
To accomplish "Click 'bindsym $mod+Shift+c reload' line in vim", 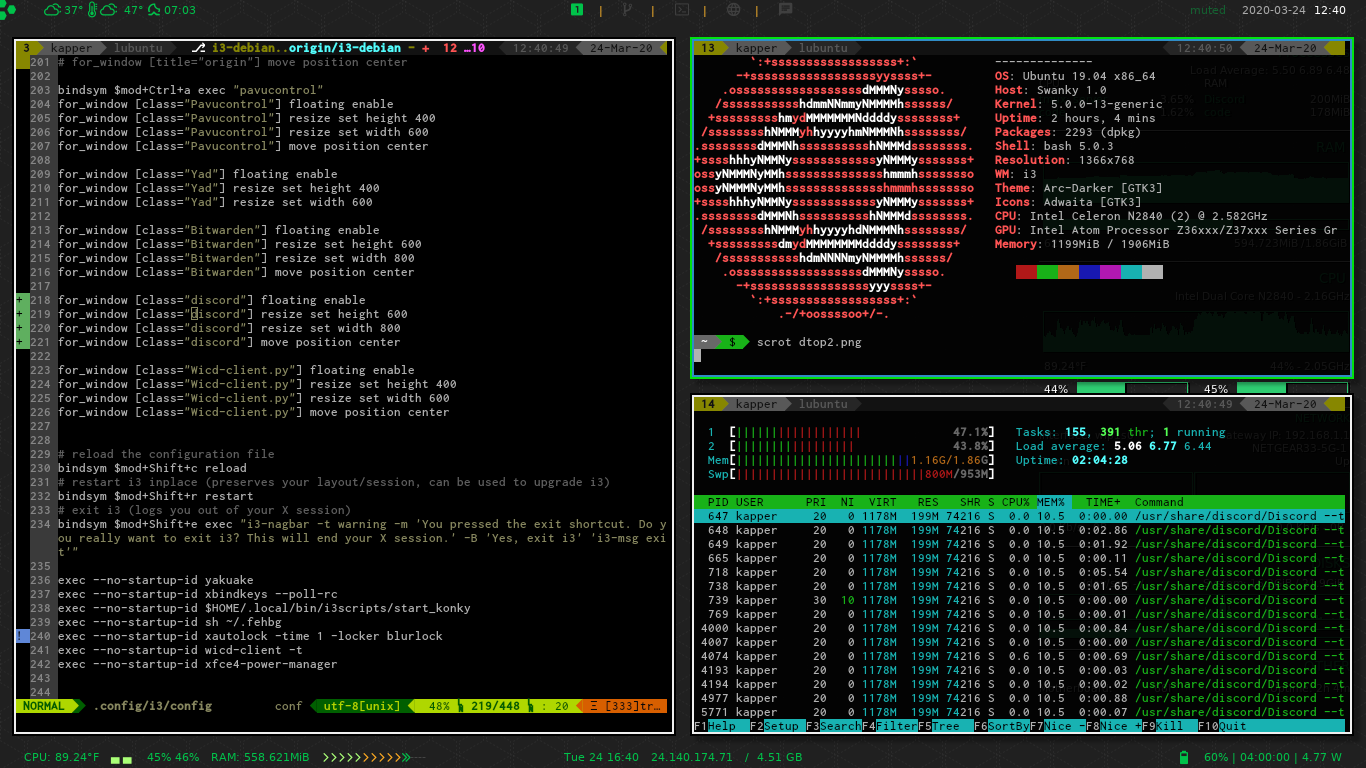I will 152,468.
